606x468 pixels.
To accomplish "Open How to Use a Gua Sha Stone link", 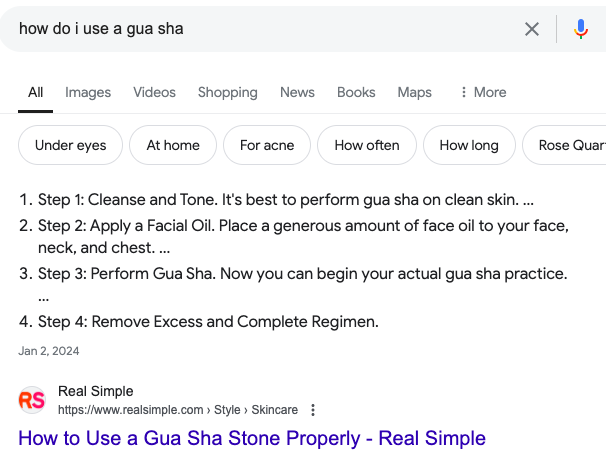I will pyautogui.click(x=252, y=438).
